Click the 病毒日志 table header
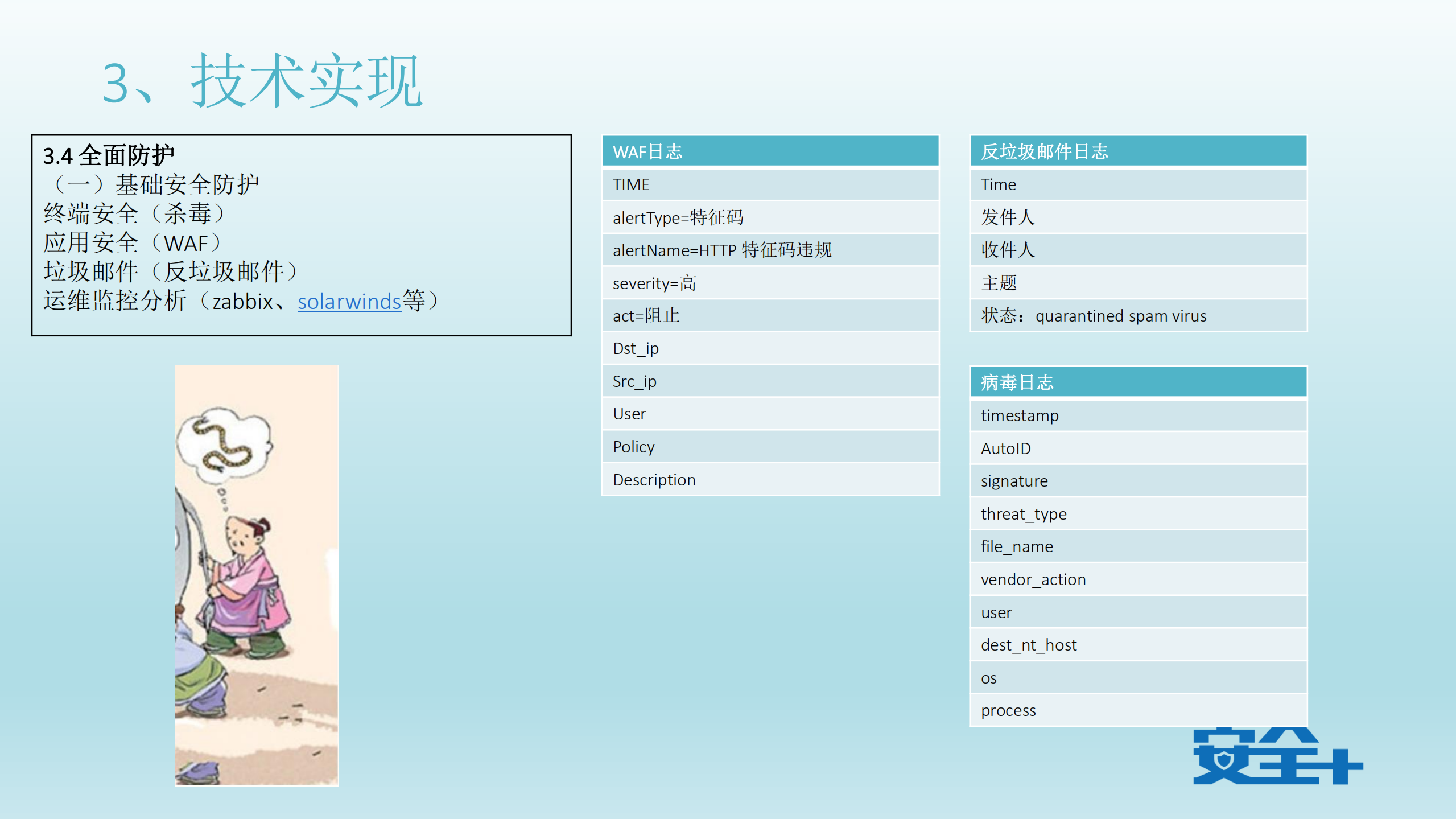The image size is (1456, 819). [x=1138, y=382]
